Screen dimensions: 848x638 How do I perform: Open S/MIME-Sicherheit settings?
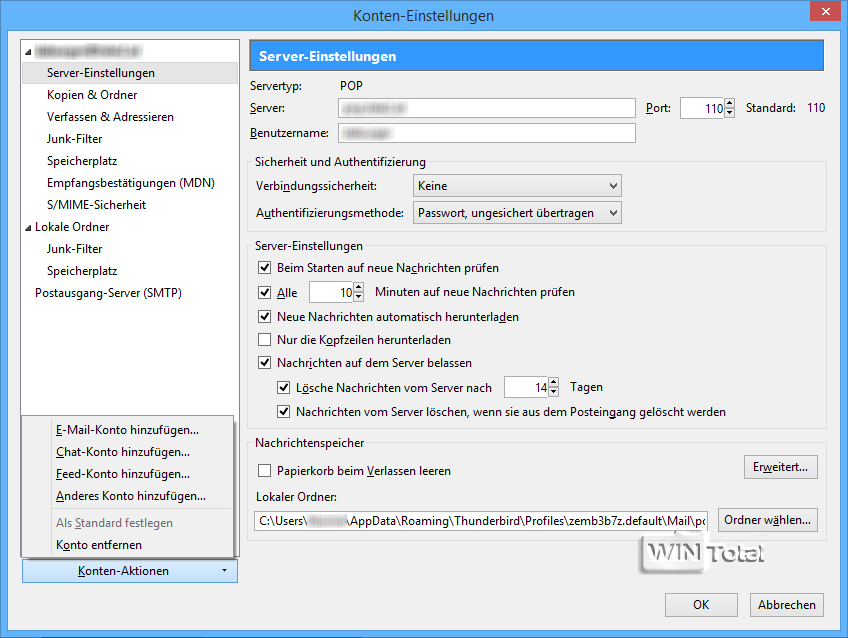point(96,205)
